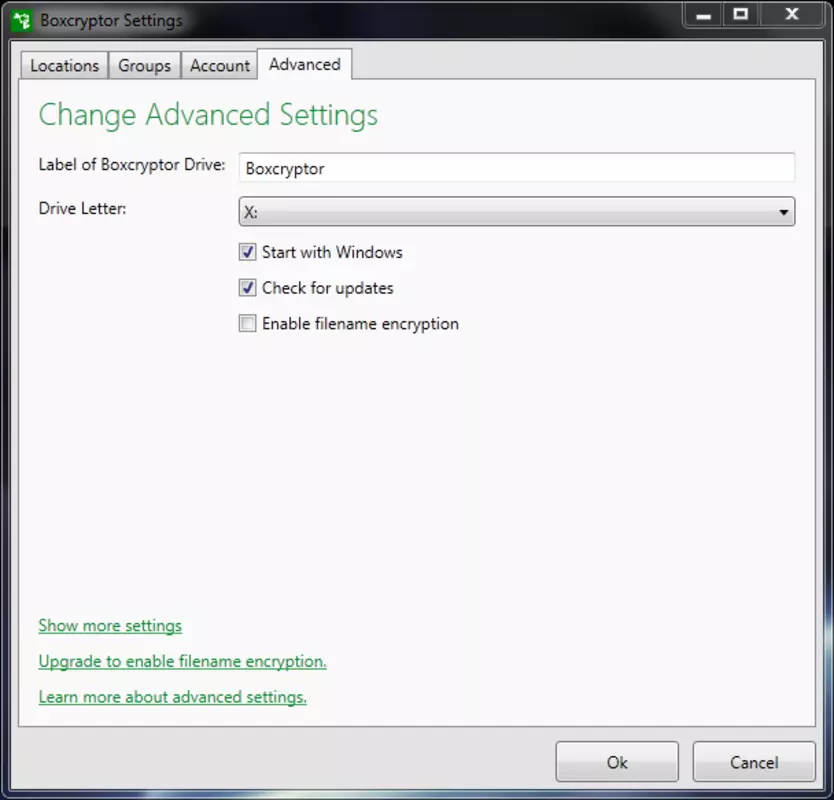Switch to the Locations tab
The image size is (834, 800).
click(x=64, y=65)
